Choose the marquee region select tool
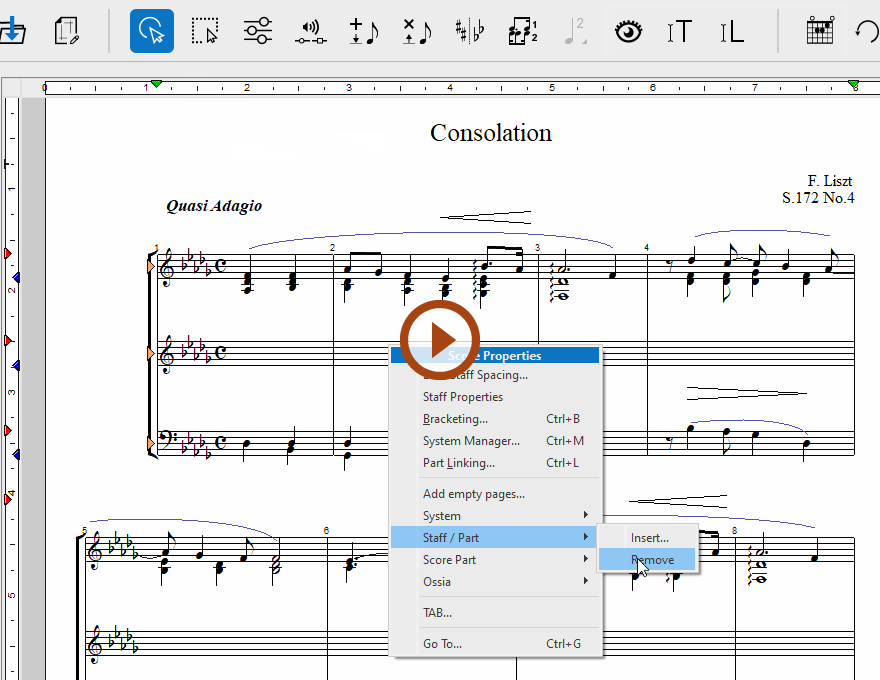This screenshot has width=880, height=680. coord(205,31)
